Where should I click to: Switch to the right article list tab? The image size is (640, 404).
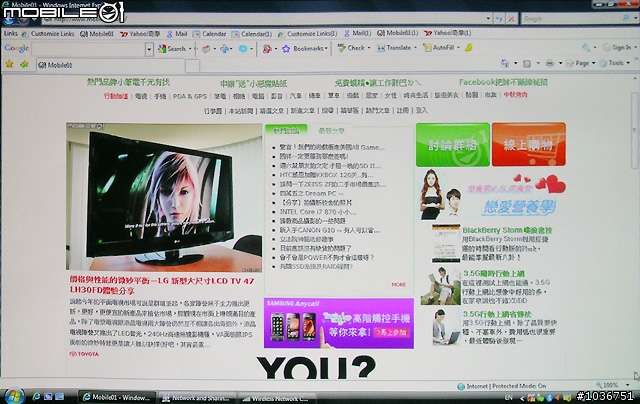coord(331,131)
